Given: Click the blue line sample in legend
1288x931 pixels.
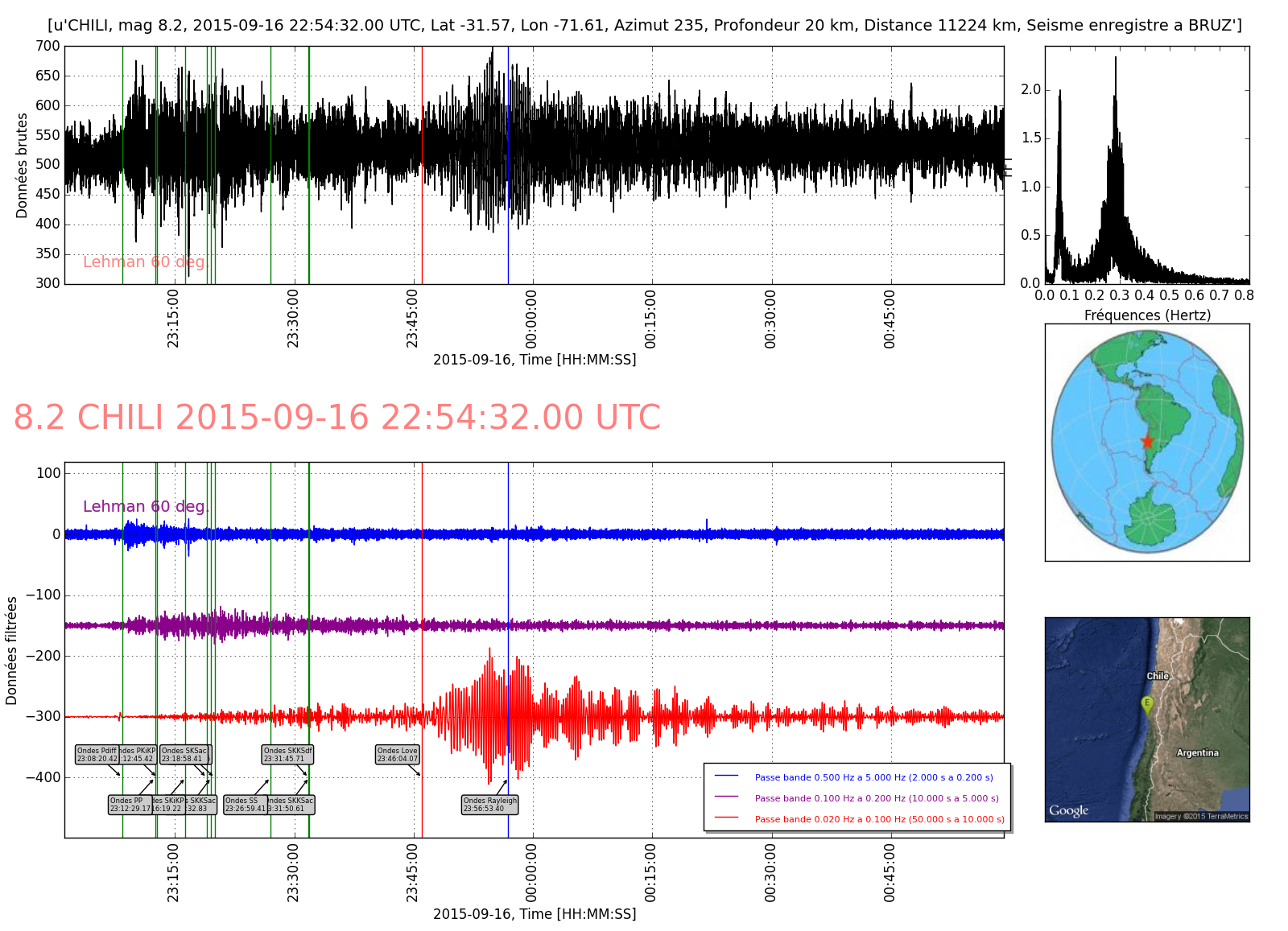Looking at the screenshot, I should 726,777.
